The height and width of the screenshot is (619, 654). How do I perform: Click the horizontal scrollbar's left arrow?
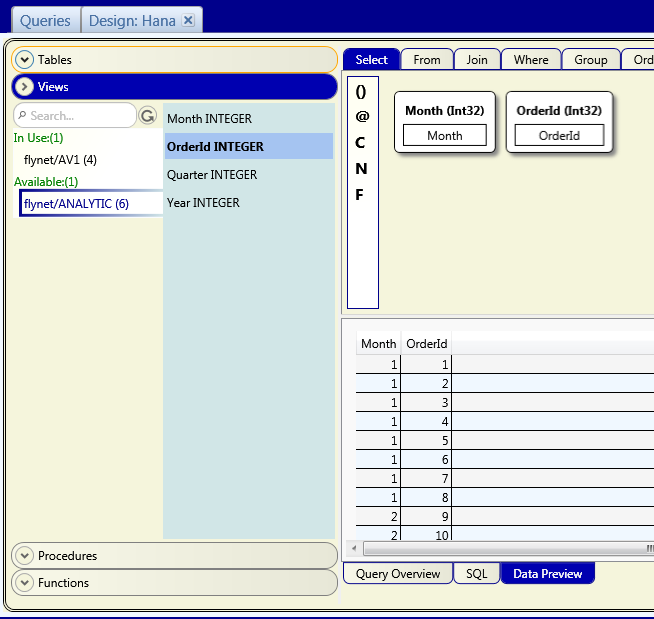354,548
